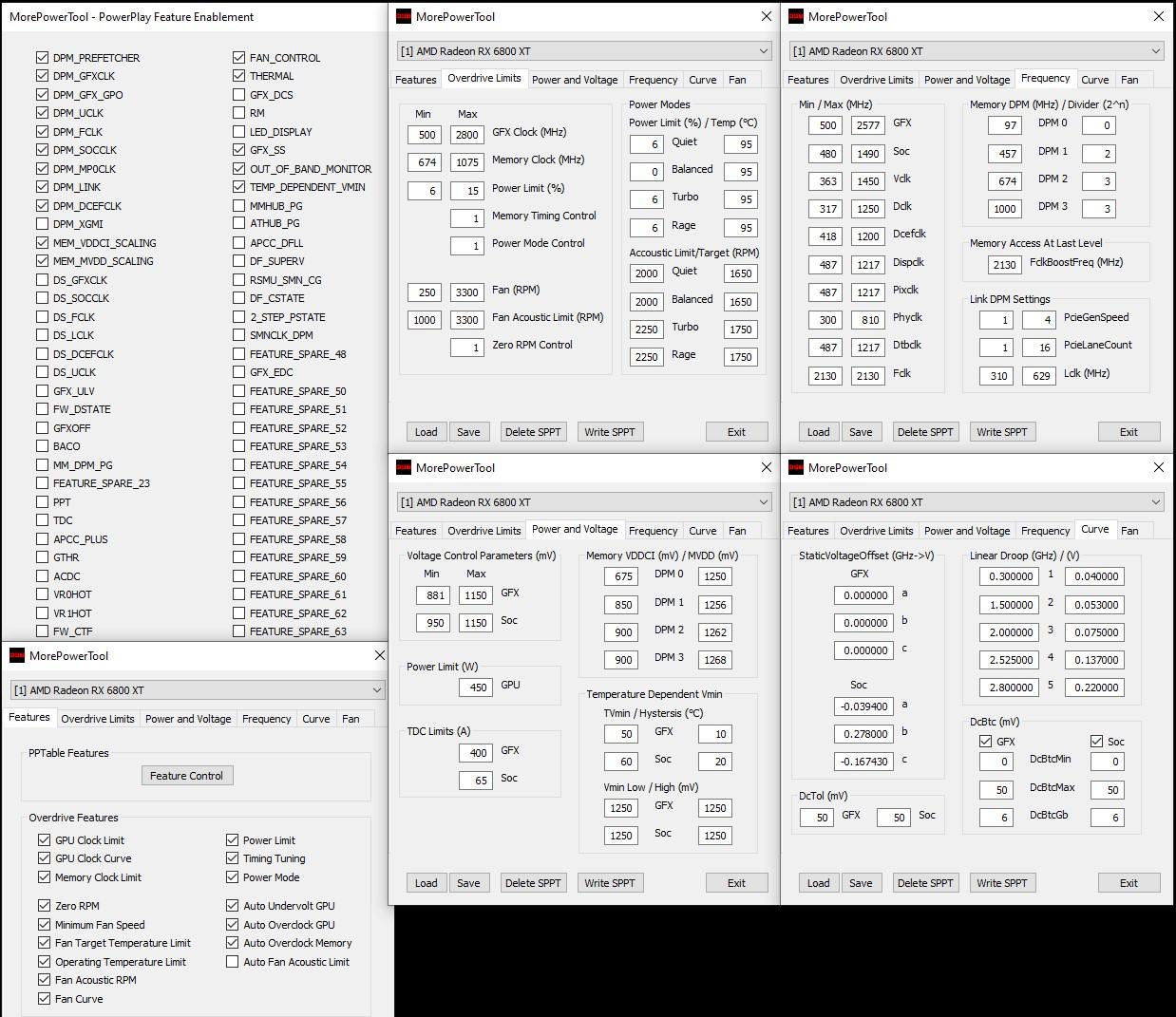Click the Zero RPM Control value field
Image resolution: width=1176 pixels, height=1017 pixels.
click(466, 348)
